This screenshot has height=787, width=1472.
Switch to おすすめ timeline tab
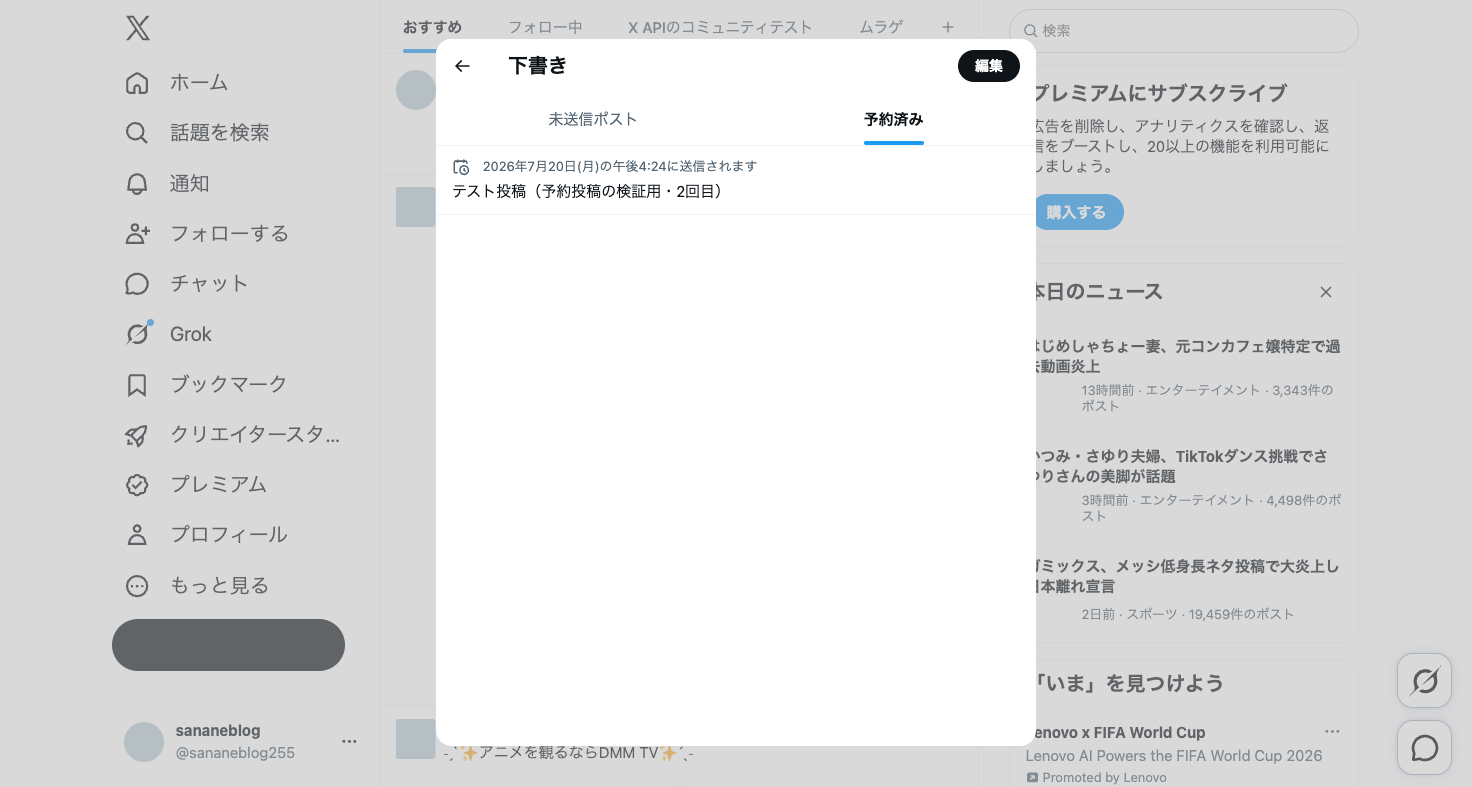tap(432, 27)
